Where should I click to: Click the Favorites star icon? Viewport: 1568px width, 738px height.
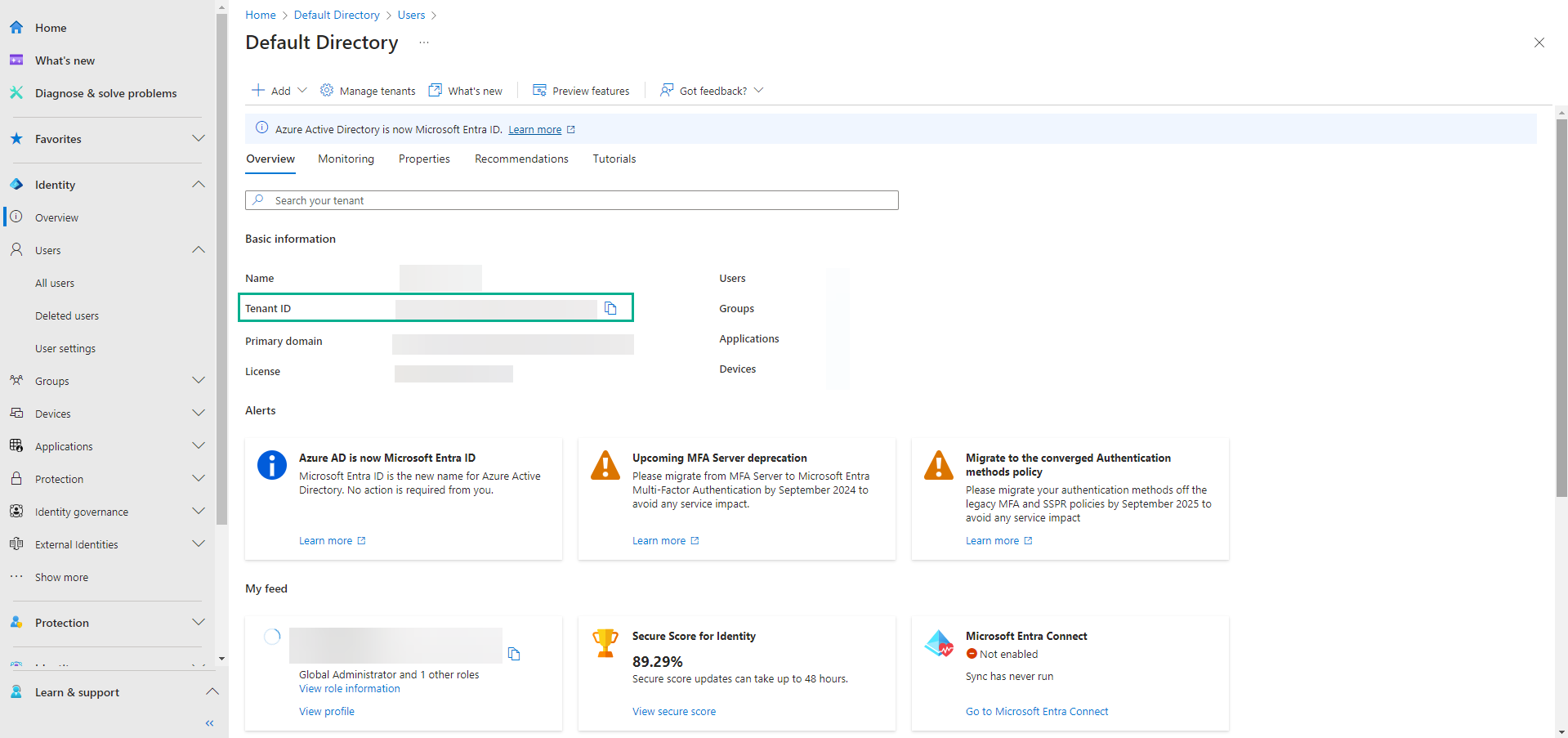point(16,139)
